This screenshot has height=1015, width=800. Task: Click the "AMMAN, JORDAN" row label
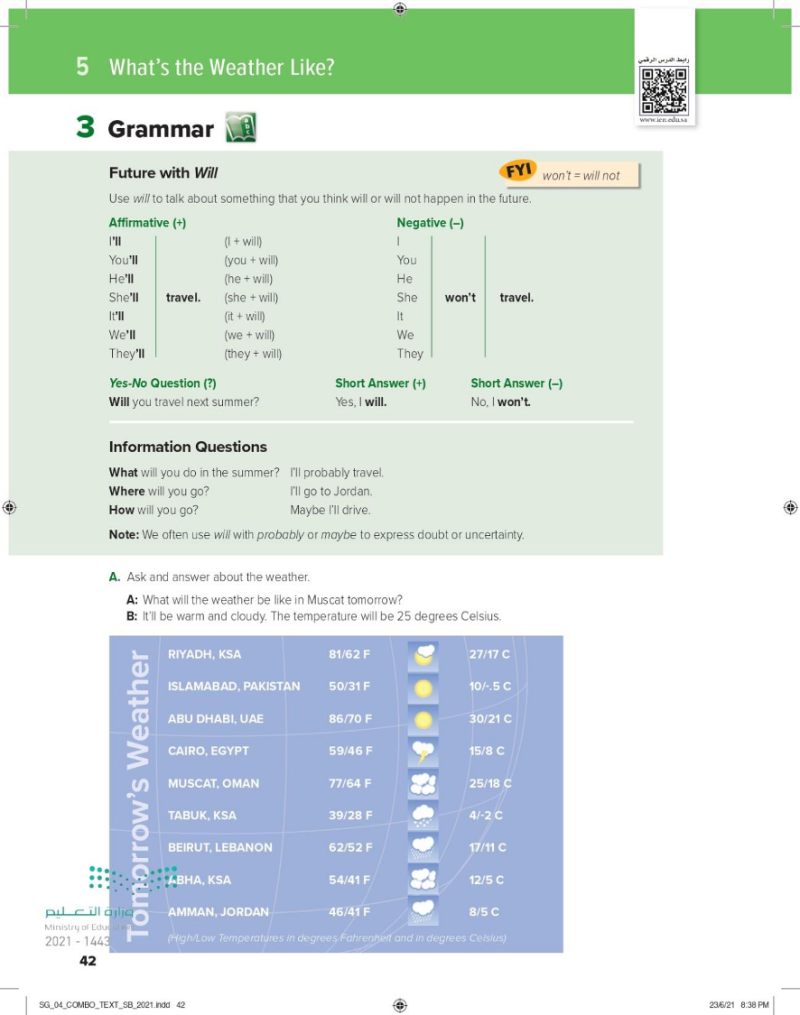[218, 912]
